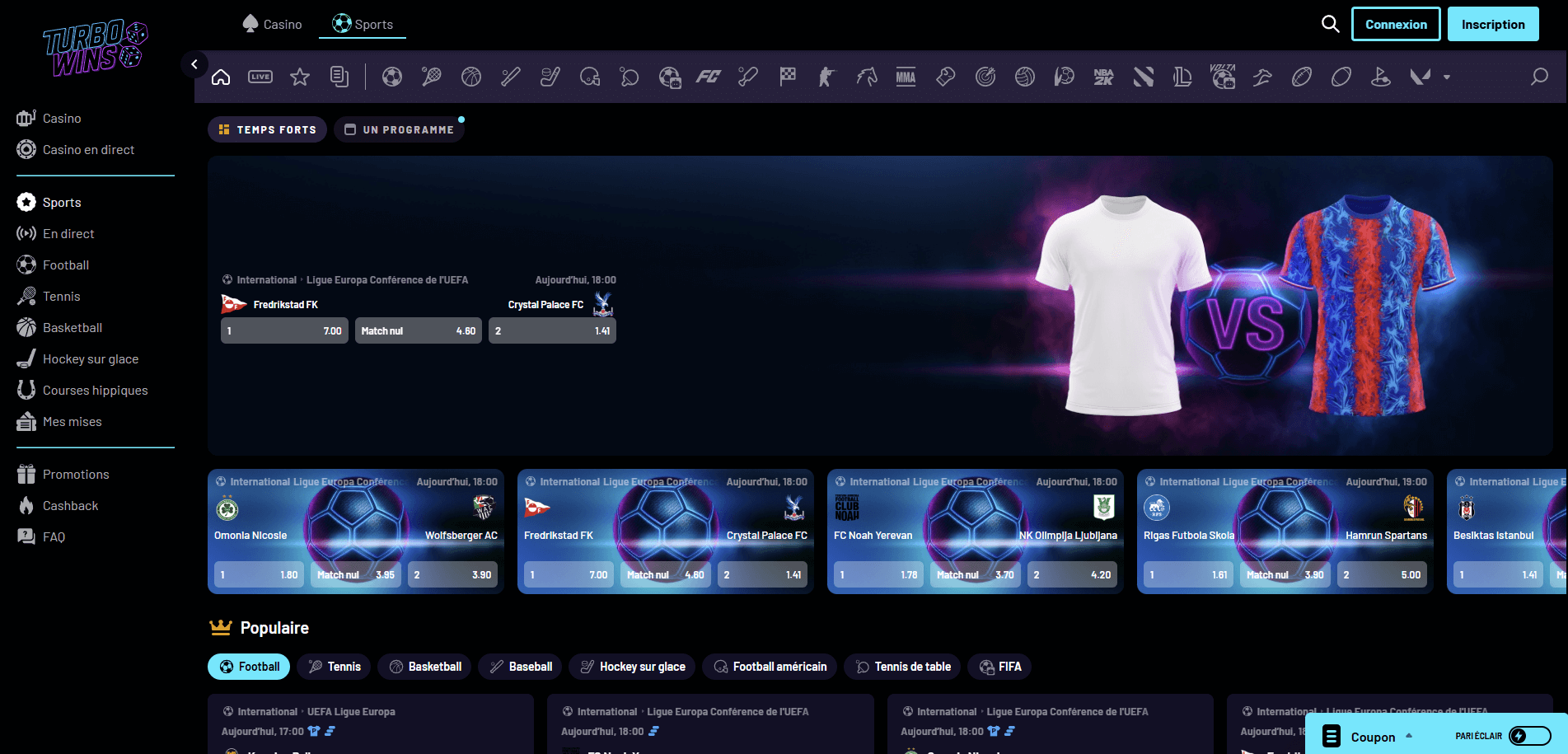1568x754 pixels.
Task: Select the darts target icon
Action: (985, 76)
